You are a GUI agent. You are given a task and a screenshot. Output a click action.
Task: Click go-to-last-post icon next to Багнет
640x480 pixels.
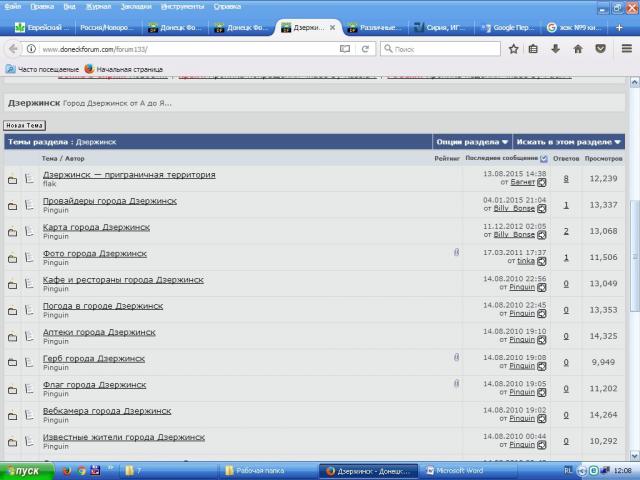(x=541, y=184)
